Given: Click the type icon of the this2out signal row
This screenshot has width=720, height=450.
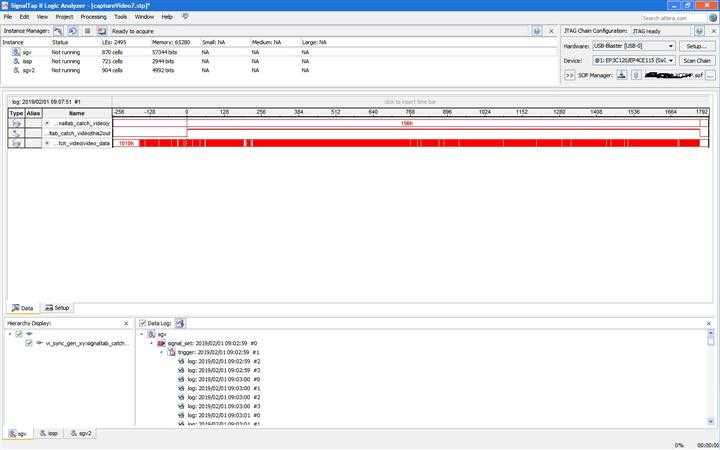Looking at the screenshot, I should [17, 133].
